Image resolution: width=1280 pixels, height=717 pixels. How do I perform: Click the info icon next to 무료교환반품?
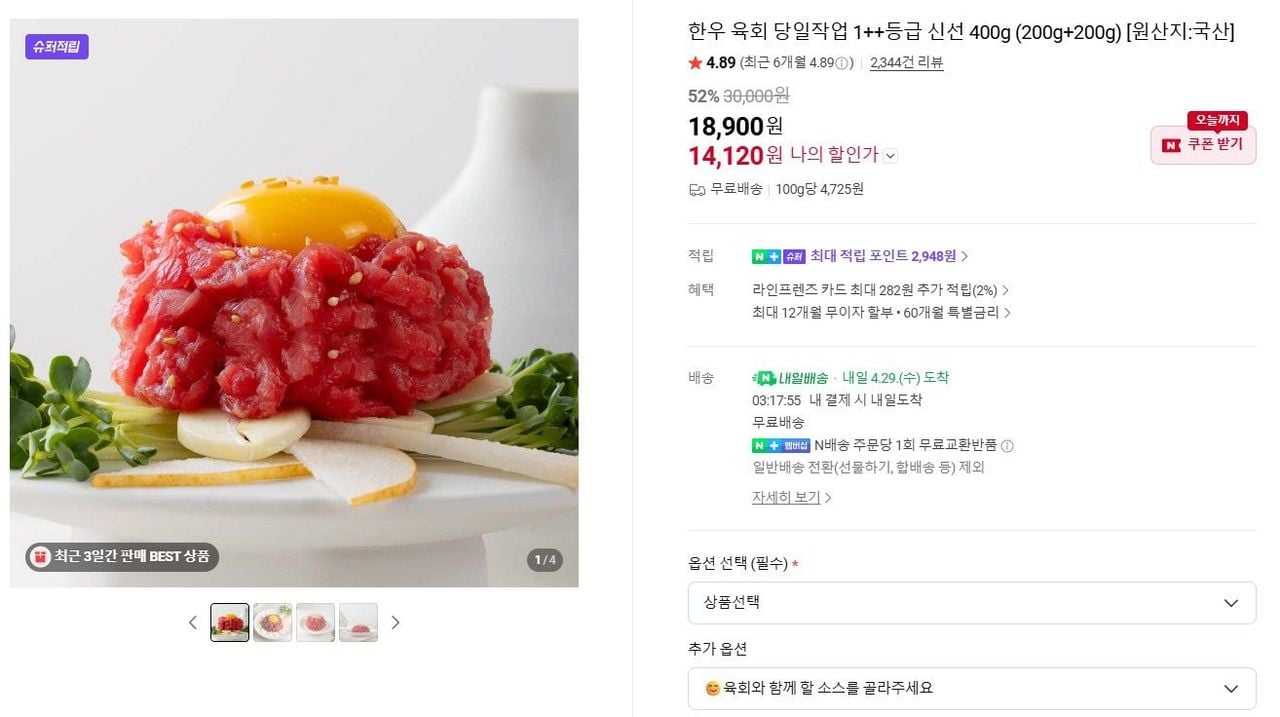tap(1007, 446)
